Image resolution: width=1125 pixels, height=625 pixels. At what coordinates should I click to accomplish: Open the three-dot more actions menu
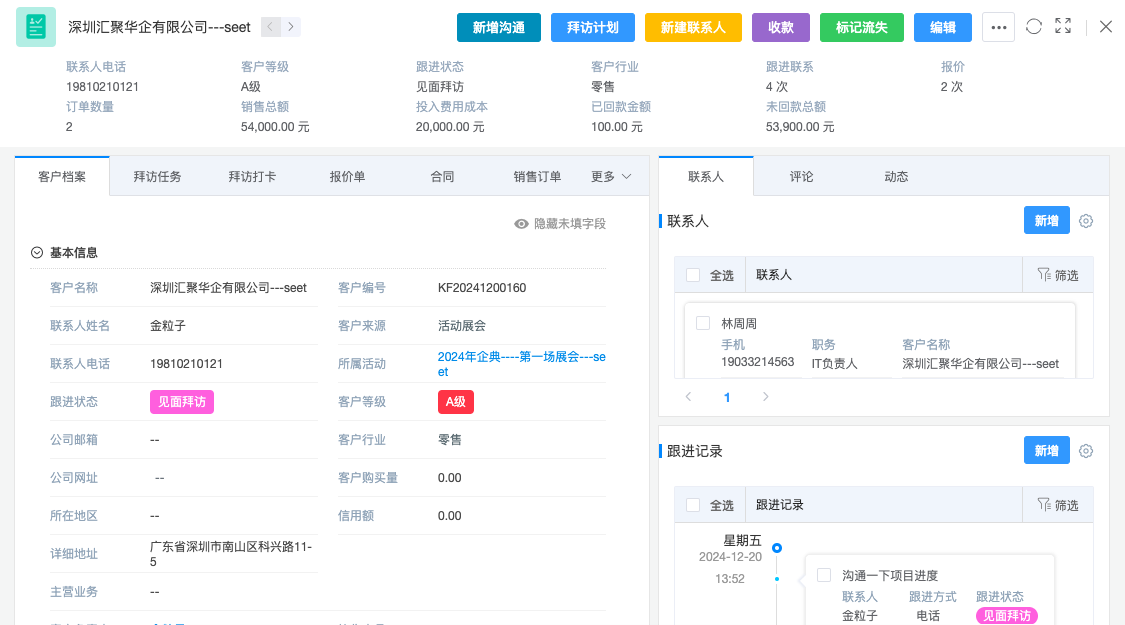(998, 28)
